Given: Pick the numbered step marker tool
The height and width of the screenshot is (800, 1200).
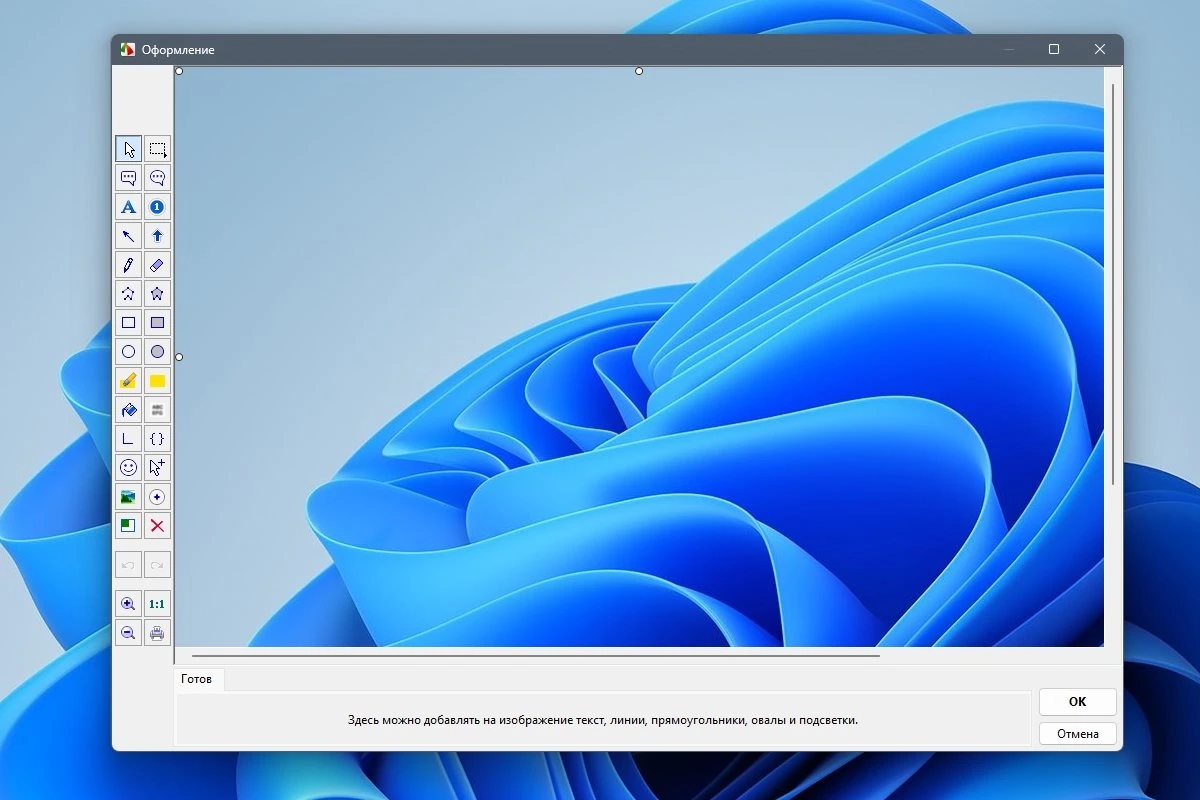Looking at the screenshot, I should pyautogui.click(x=157, y=207).
